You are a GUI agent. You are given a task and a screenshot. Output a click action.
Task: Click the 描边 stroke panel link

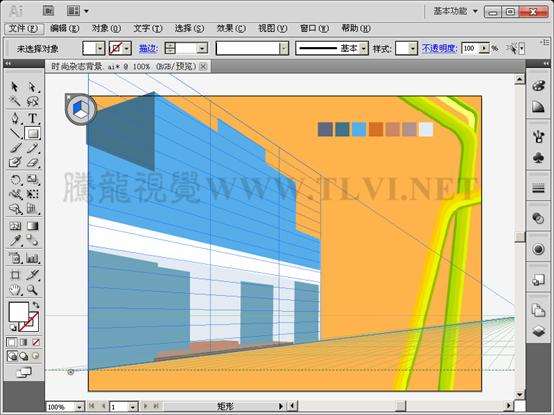pyautogui.click(x=148, y=48)
